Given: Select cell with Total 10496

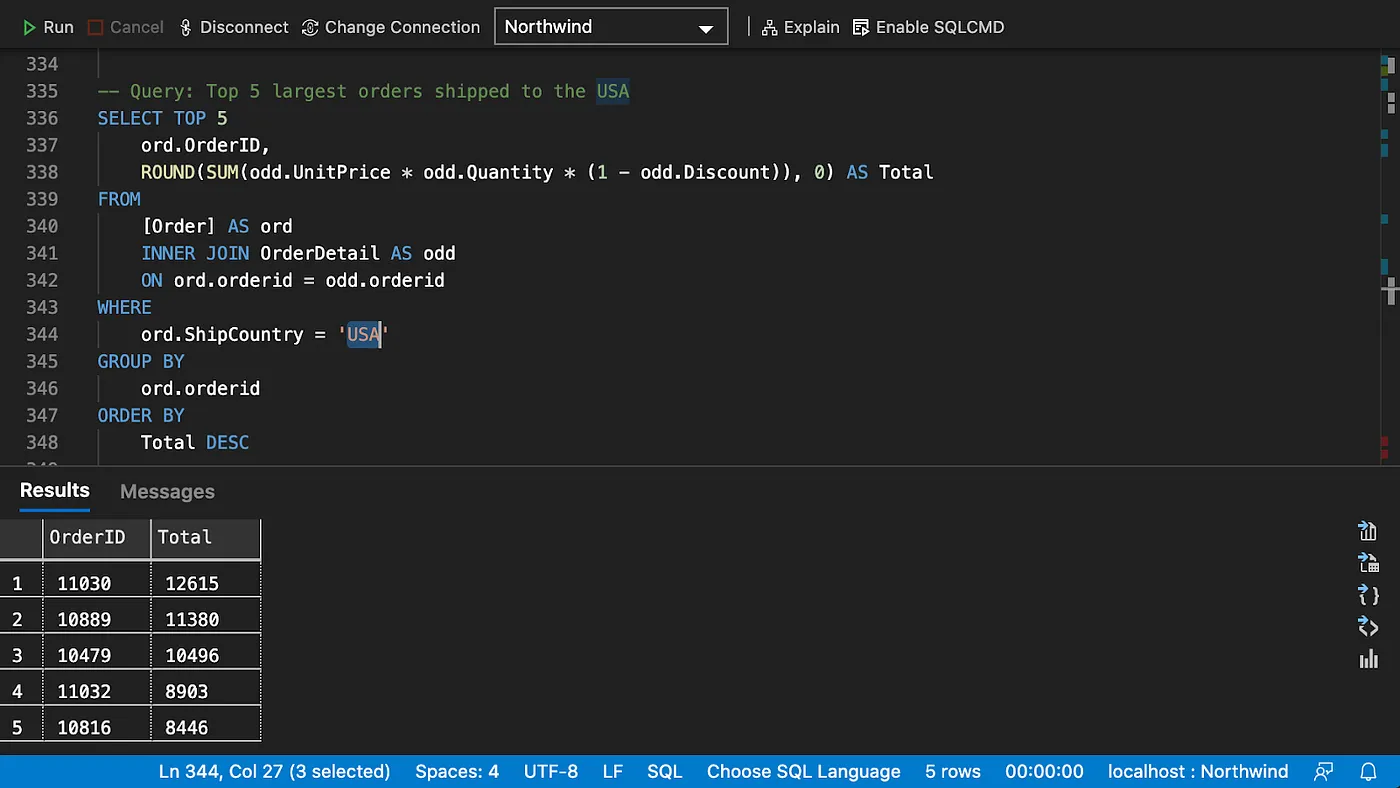Looking at the screenshot, I should pyautogui.click(x=206, y=655).
